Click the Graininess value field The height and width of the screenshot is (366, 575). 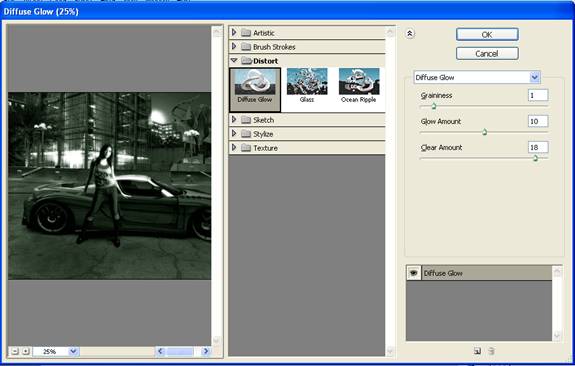pyautogui.click(x=538, y=95)
